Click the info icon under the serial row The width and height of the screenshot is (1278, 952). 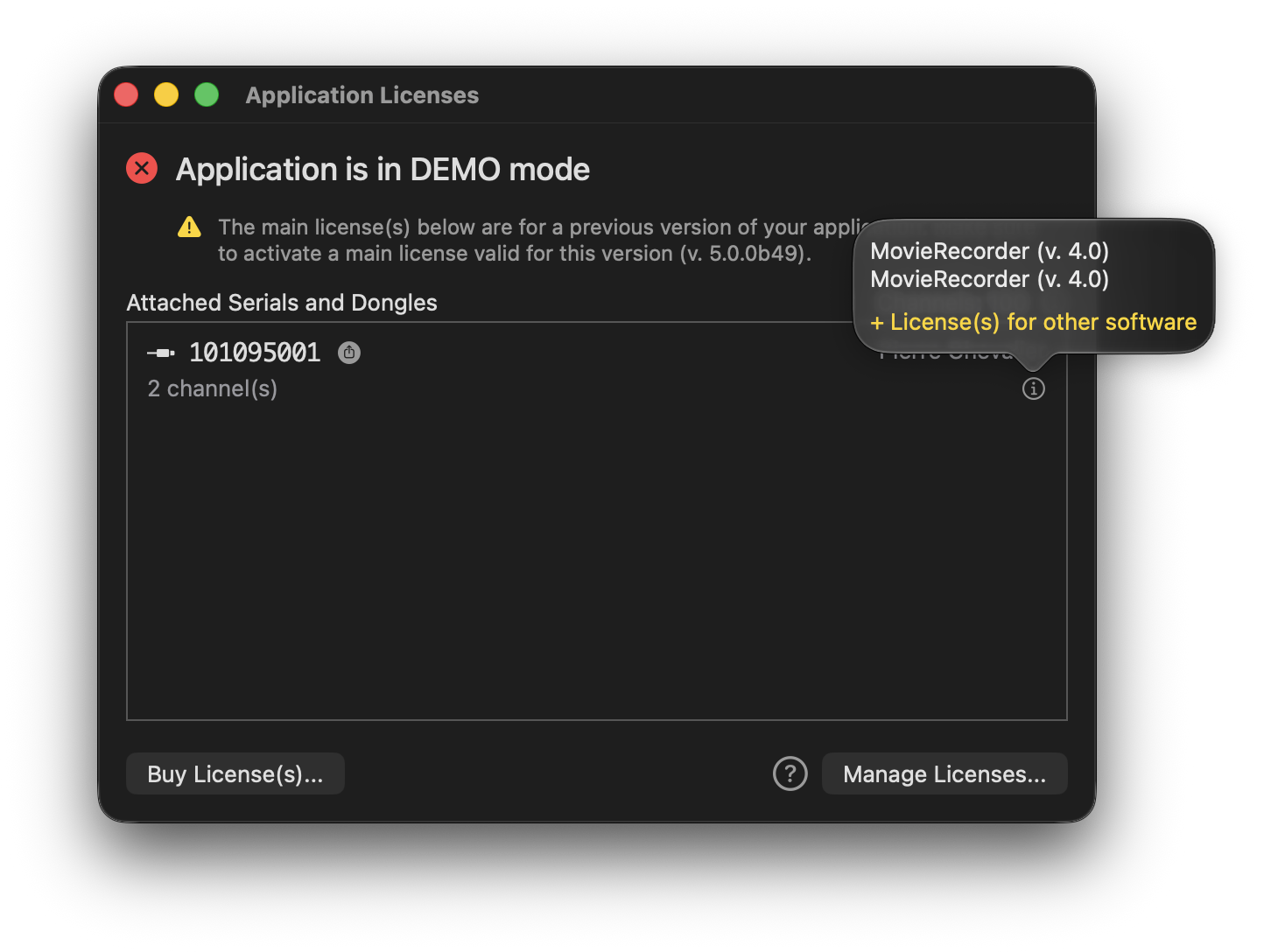(x=1033, y=388)
